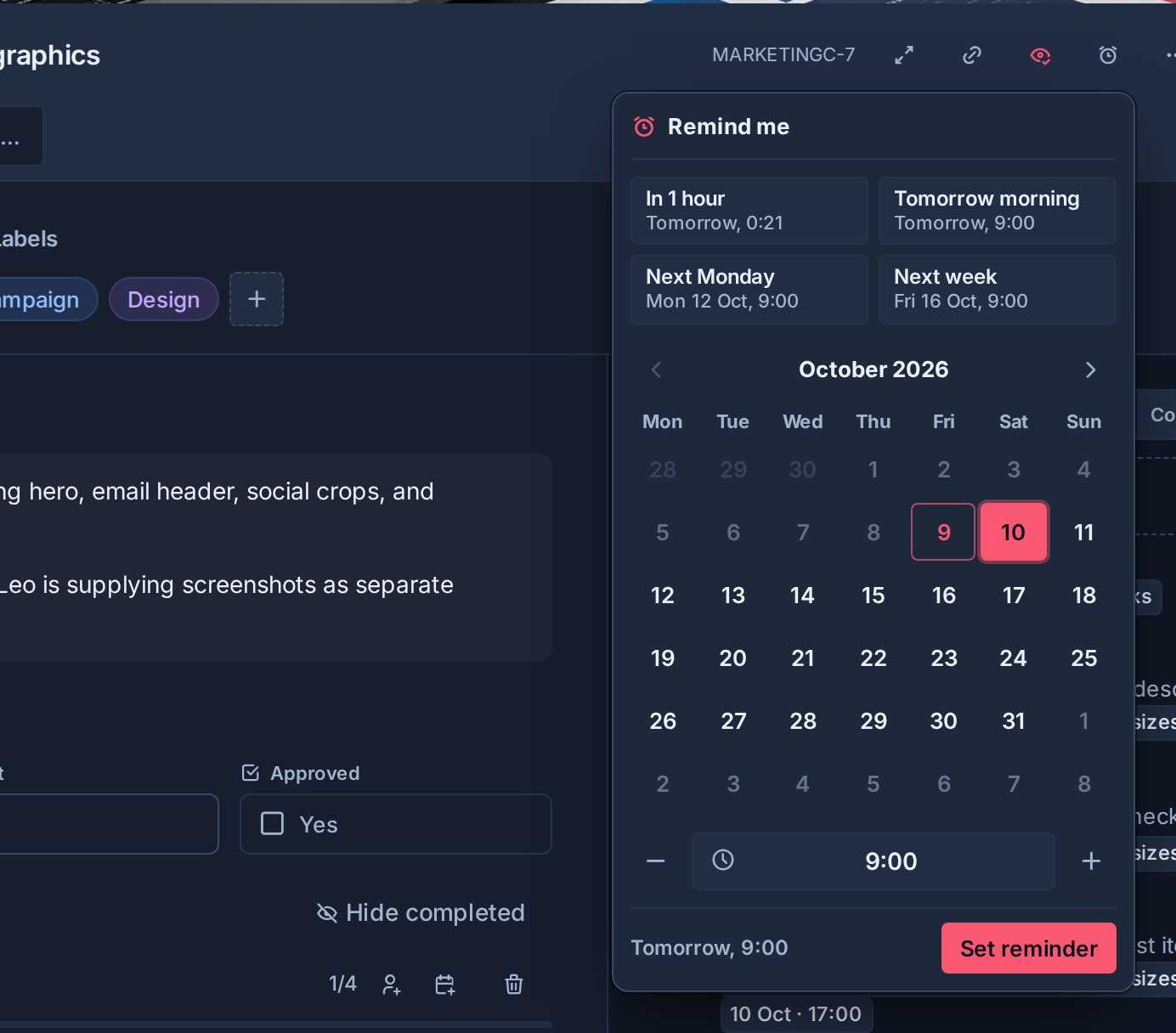
Task: Add a new label with plus
Action: coord(257,299)
